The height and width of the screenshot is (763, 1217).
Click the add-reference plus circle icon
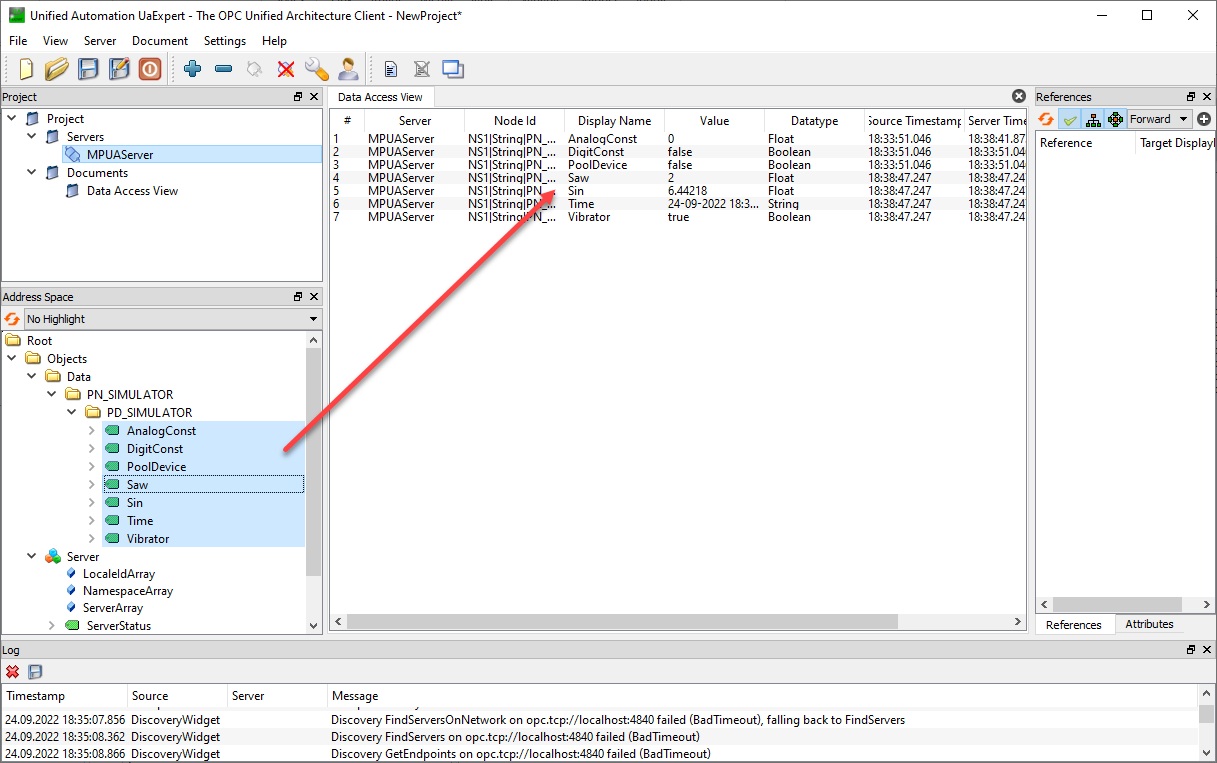point(1204,119)
